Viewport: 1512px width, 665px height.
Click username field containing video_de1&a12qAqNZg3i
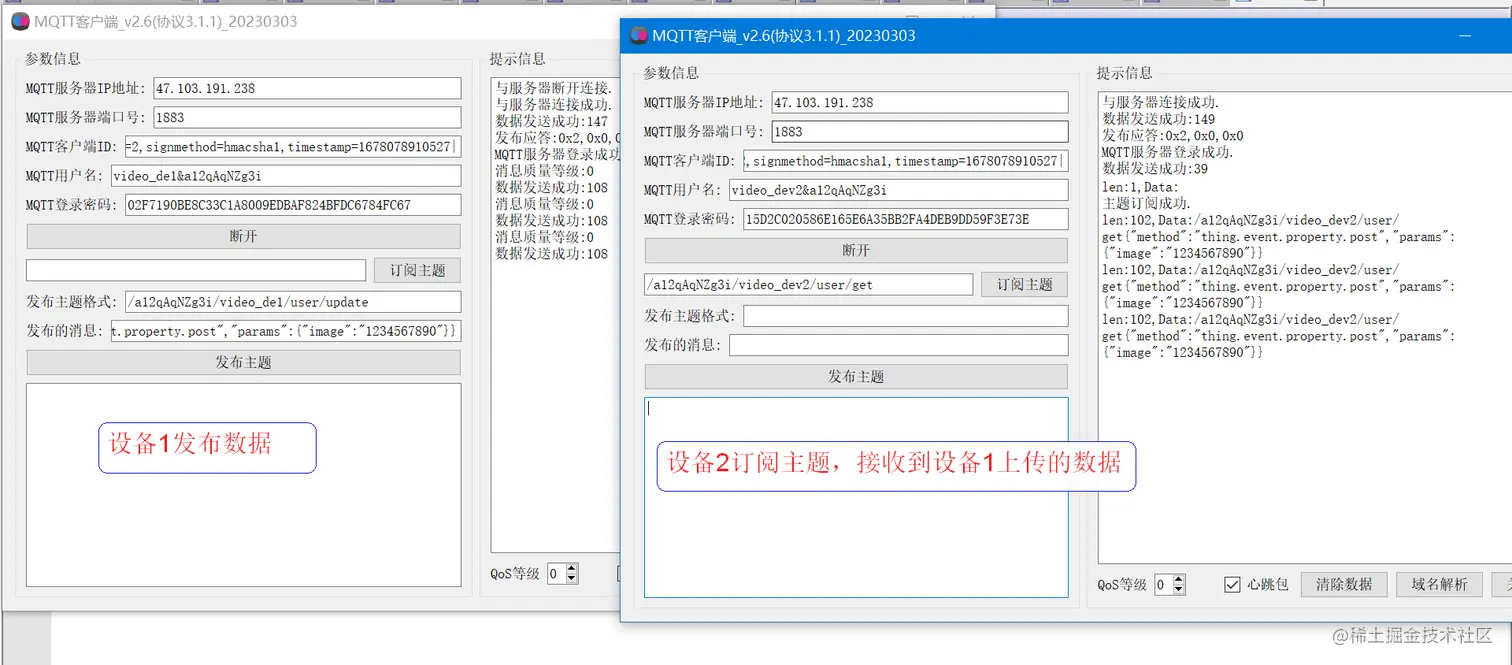click(x=286, y=176)
